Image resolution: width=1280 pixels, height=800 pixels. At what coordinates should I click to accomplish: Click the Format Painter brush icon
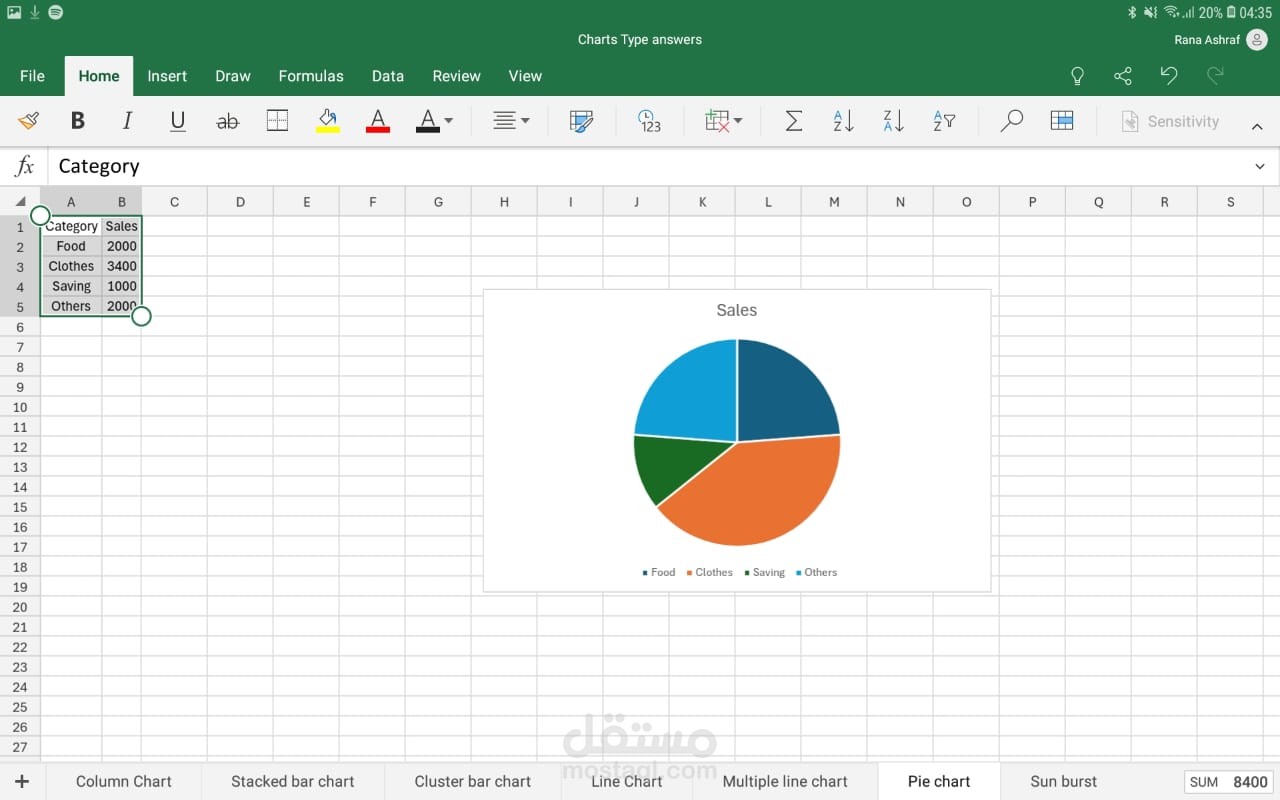tap(28, 121)
